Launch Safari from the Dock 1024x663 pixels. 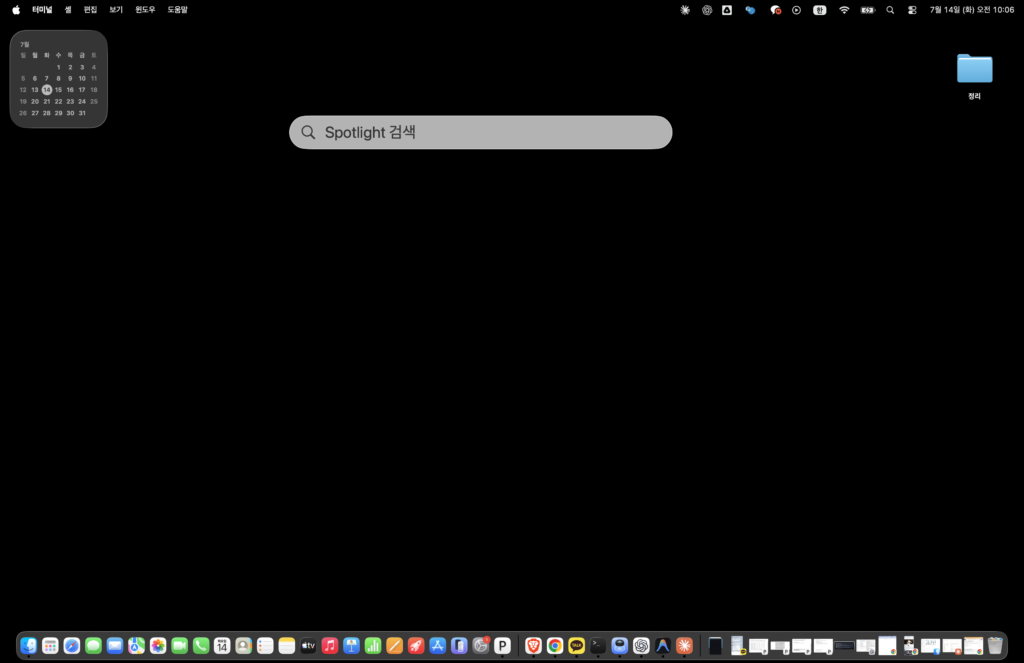72,645
